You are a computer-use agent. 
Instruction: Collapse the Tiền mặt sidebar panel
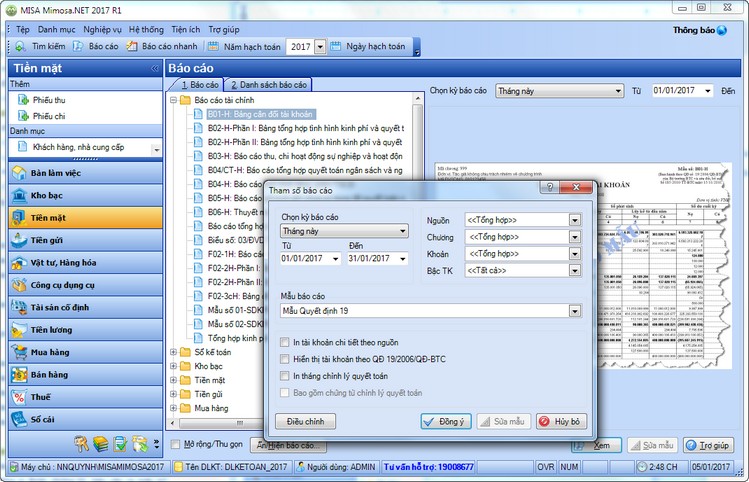pos(155,68)
